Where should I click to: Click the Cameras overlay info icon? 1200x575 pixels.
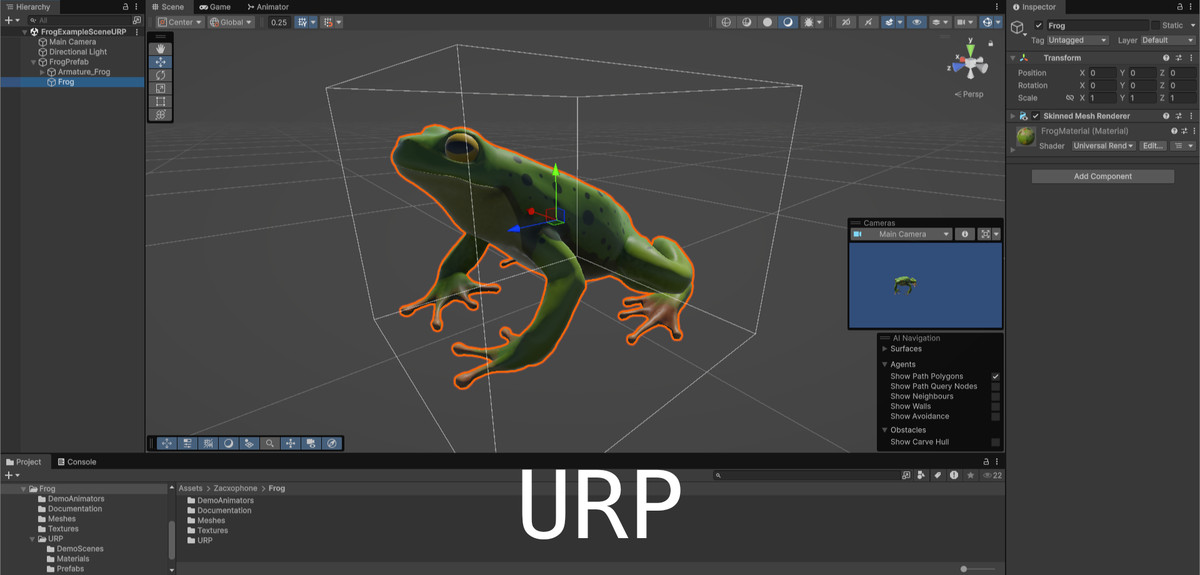click(965, 234)
